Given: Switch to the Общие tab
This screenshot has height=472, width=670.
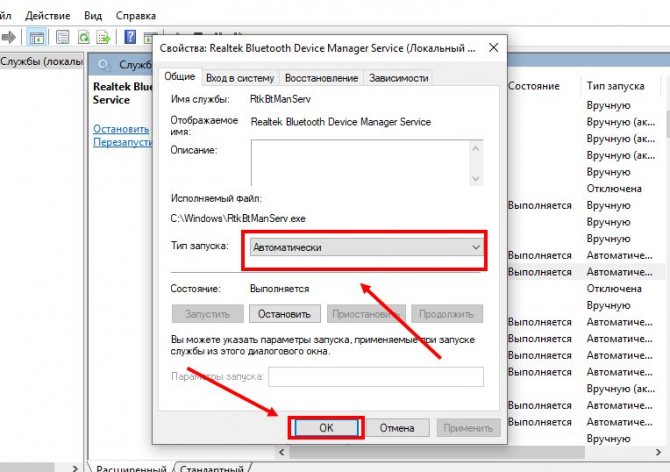Looking at the screenshot, I should coord(179,76).
